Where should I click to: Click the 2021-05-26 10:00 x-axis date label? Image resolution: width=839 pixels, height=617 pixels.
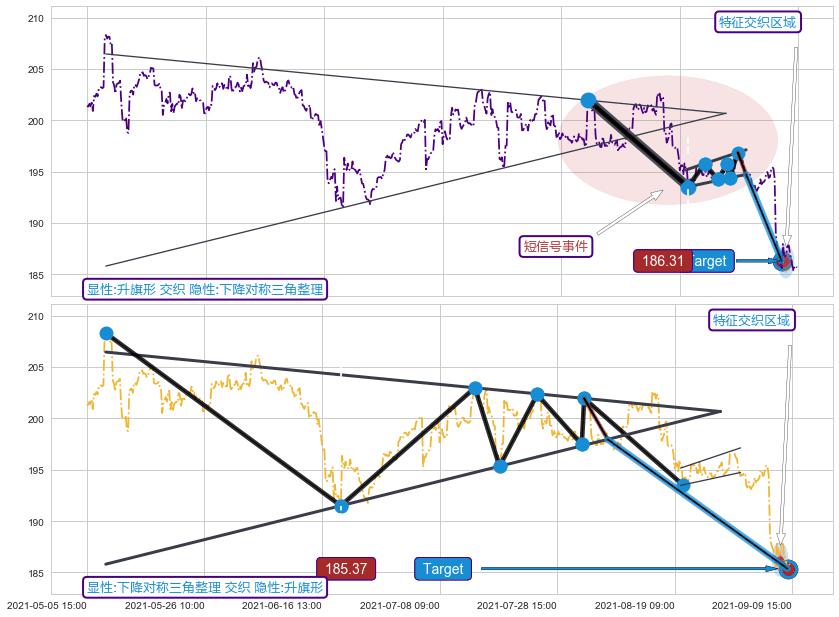[x=165, y=605]
